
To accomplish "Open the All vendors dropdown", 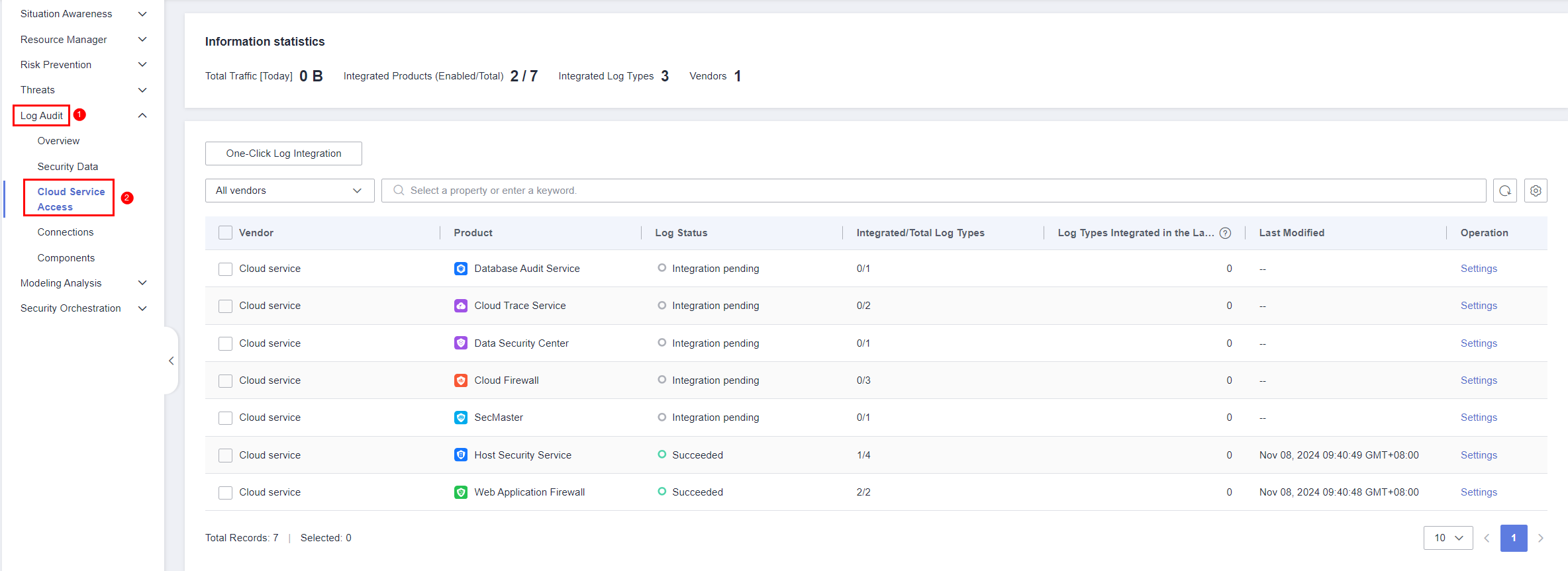I will pos(289,191).
